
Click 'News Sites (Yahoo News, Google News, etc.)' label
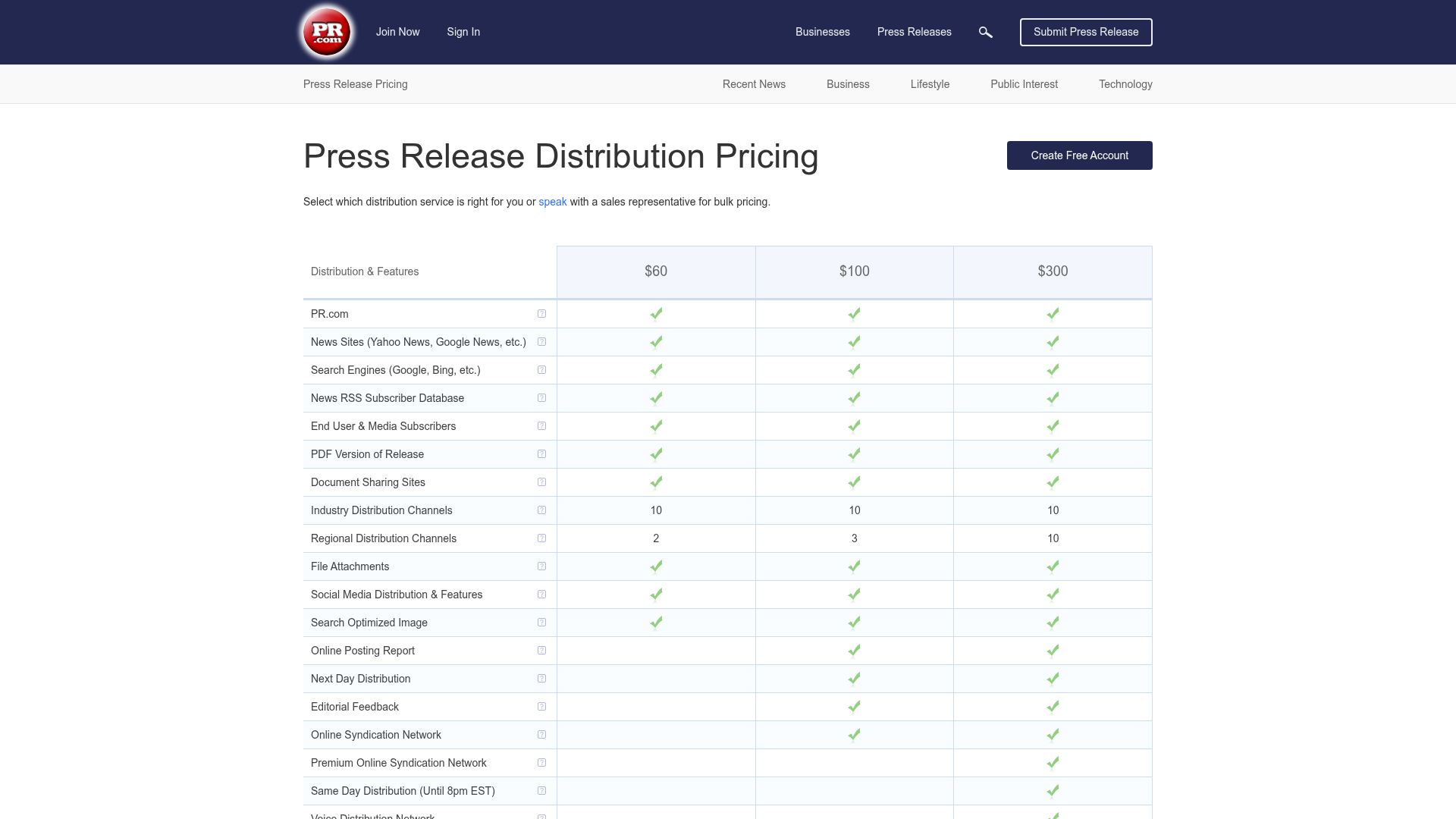coord(418,342)
